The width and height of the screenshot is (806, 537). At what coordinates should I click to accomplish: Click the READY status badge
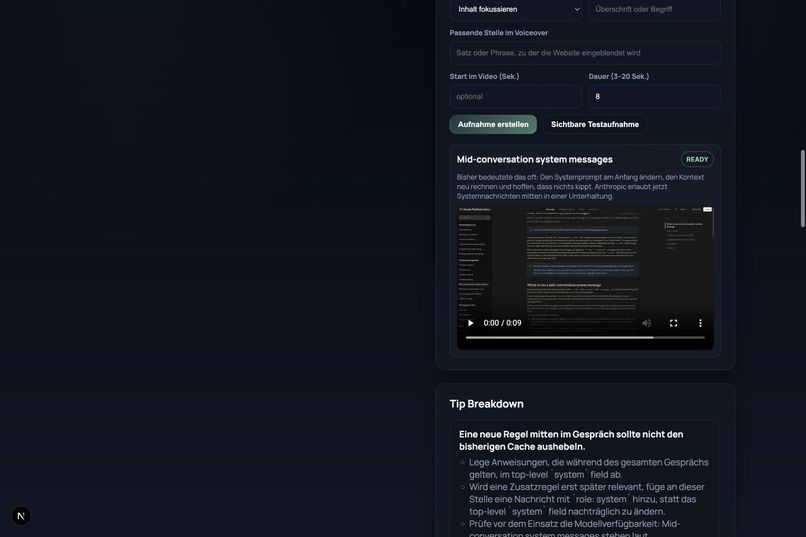[697, 159]
